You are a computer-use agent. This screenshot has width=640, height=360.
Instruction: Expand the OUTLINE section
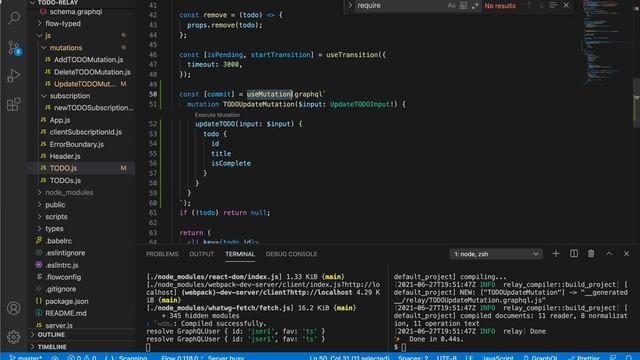[x=51, y=335]
